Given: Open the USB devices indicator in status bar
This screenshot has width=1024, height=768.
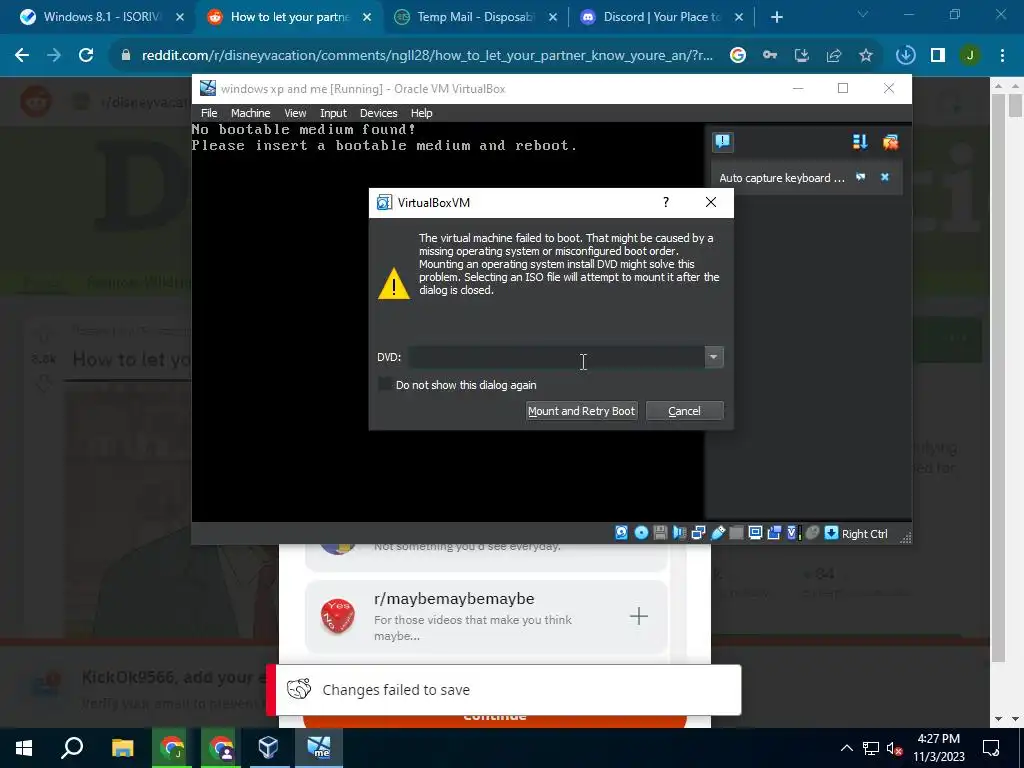Looking at the screenshot, I should pyautogui.click(x=718, y=533).
